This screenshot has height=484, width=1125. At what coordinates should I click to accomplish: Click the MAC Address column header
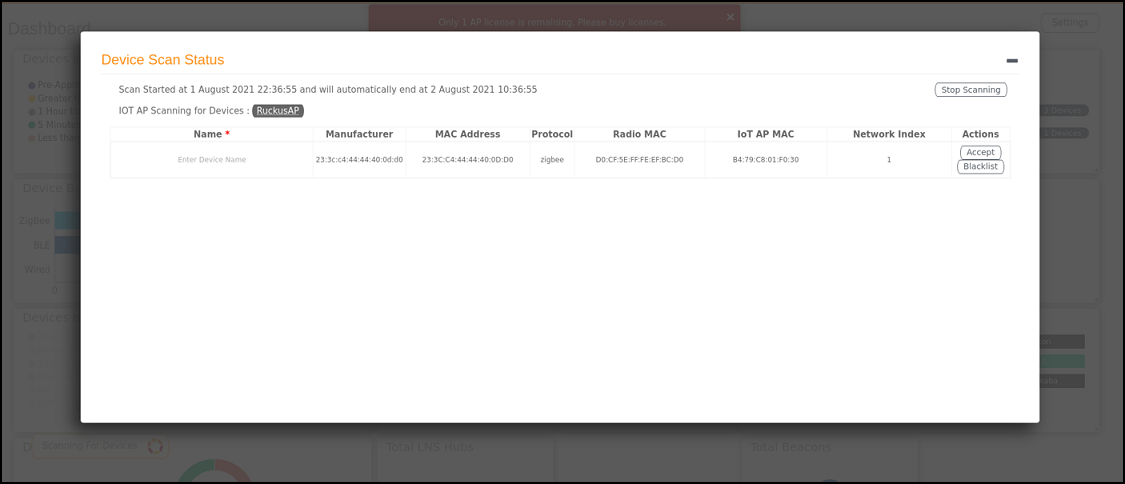[468, 134]
